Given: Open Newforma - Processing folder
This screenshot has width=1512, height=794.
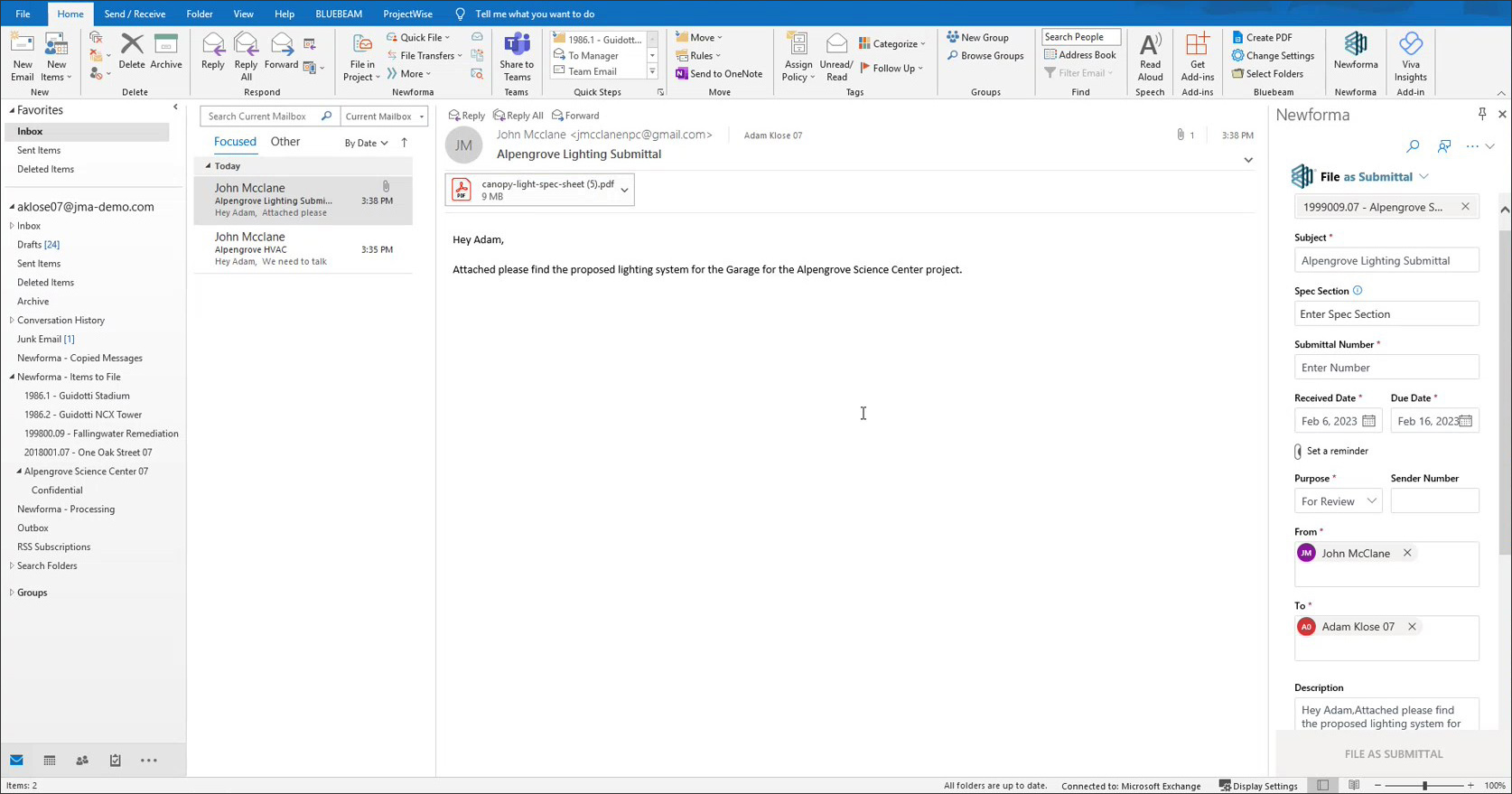Looking at the screenshot, I should coord(66,509).
